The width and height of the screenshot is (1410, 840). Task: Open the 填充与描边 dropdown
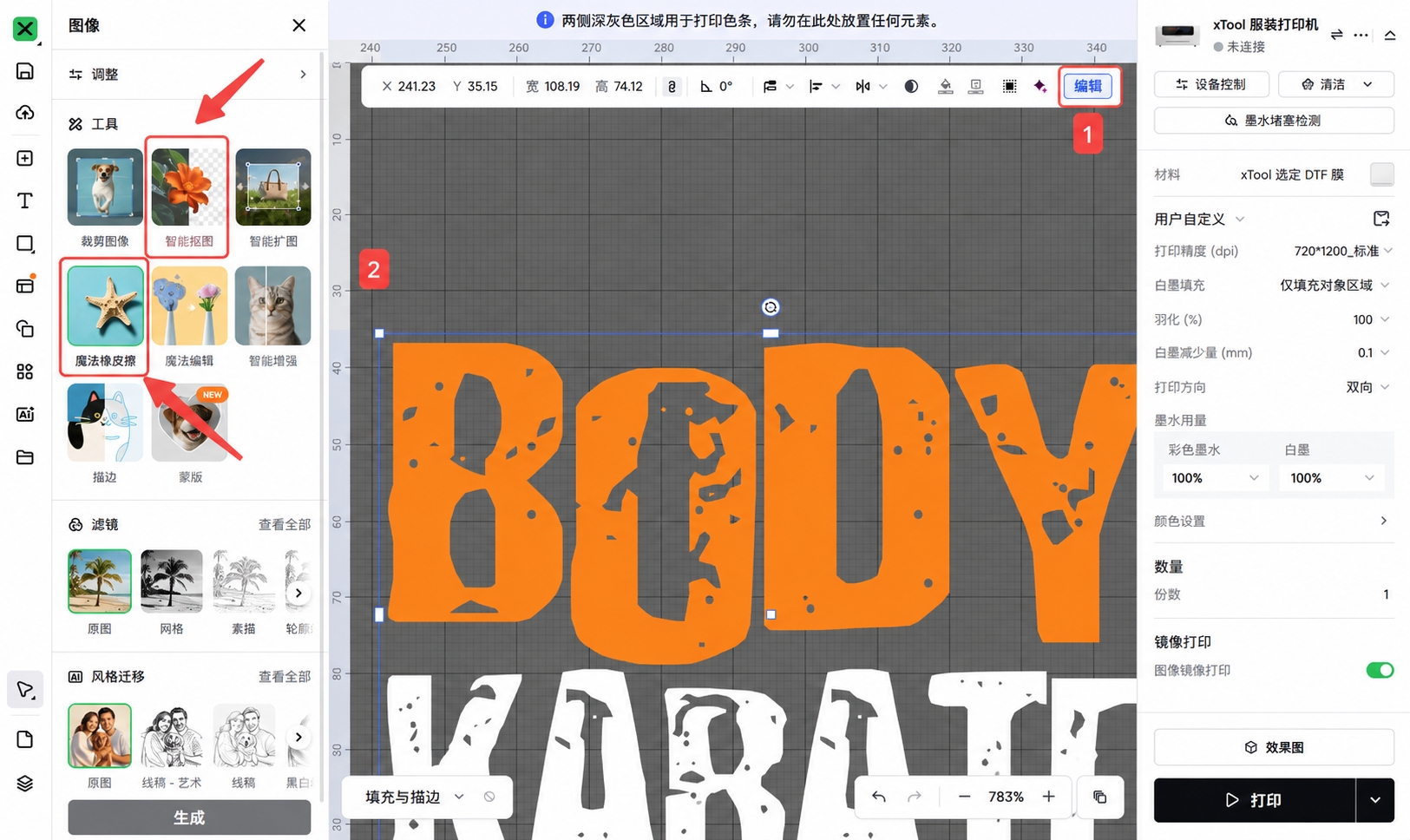(415, 797)
